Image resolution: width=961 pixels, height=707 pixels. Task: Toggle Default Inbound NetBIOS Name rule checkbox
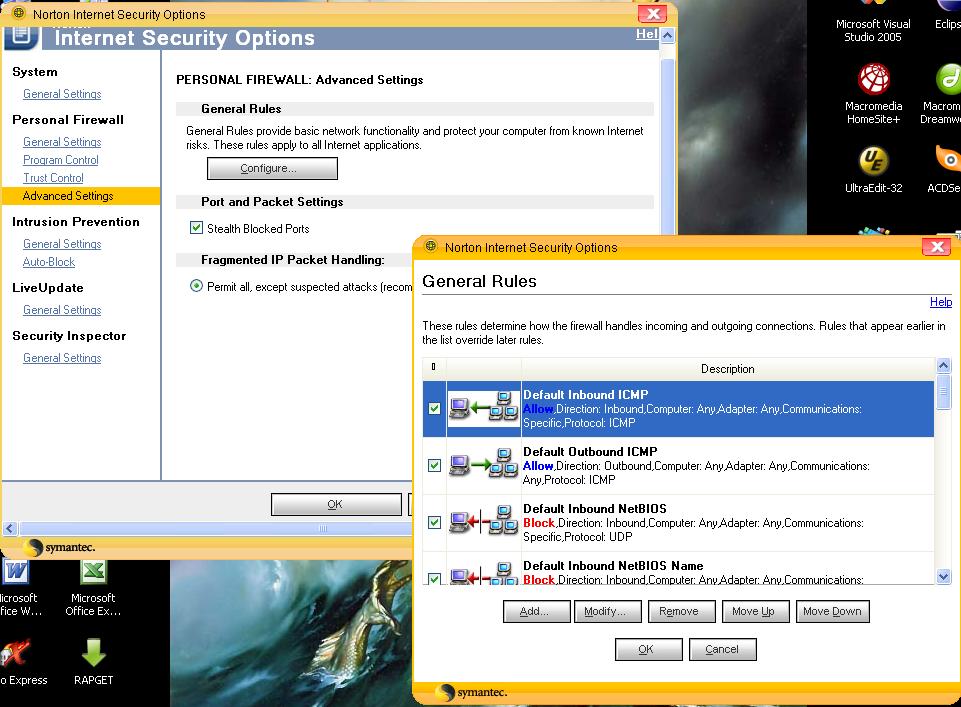[435, 578]
